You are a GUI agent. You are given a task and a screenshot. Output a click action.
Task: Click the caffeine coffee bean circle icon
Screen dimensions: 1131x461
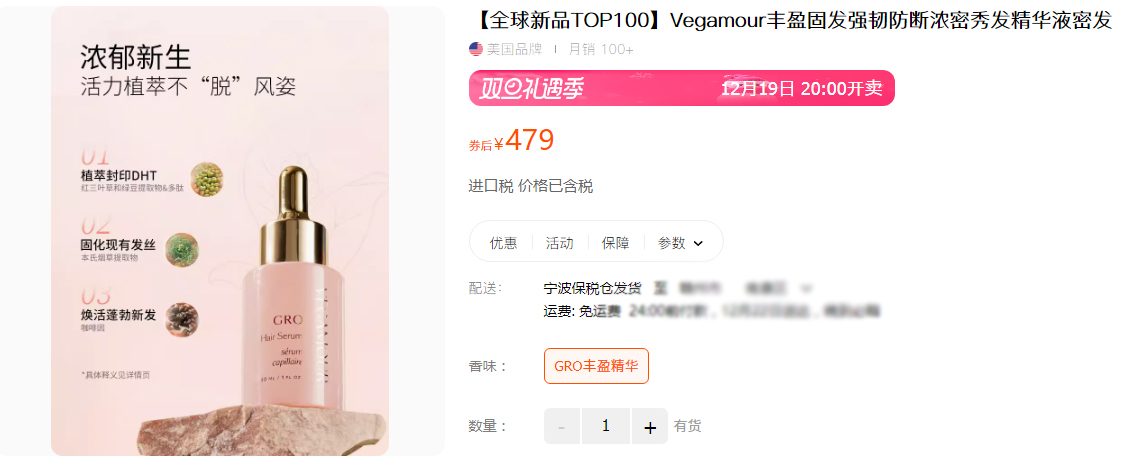(x=182, y=319)
